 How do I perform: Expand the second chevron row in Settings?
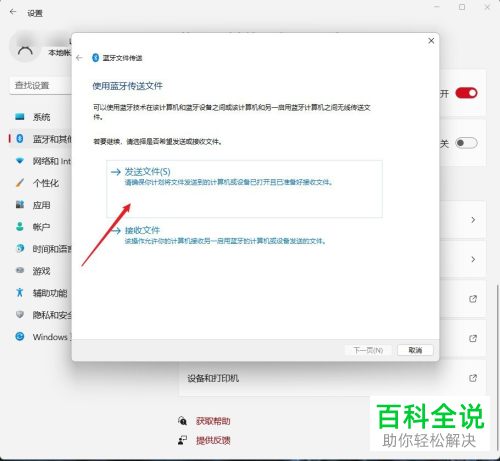click(x=473, y=259)
